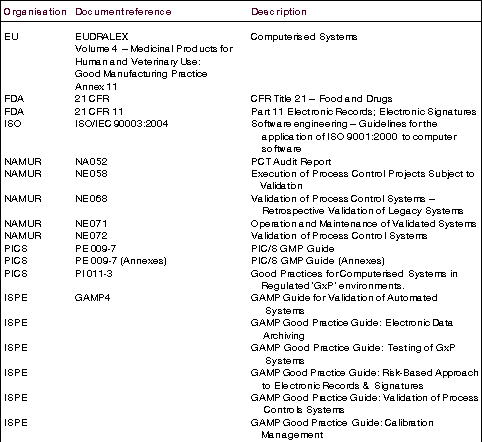The height and width of the screenshot is (442, 482).
Task: Select the 'Management' continuation line
Action: point(292,435)
